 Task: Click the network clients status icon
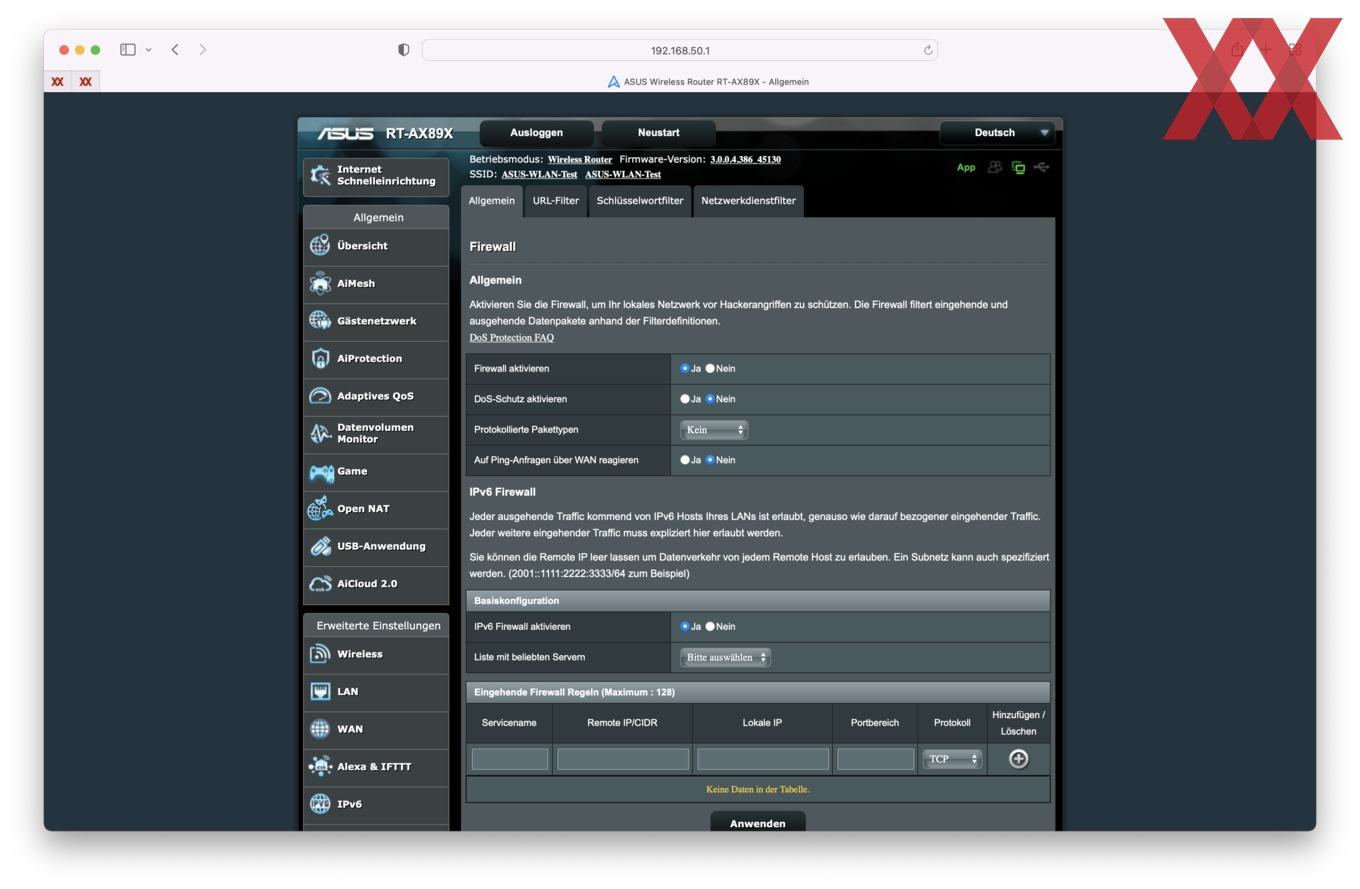(1018, 168)
